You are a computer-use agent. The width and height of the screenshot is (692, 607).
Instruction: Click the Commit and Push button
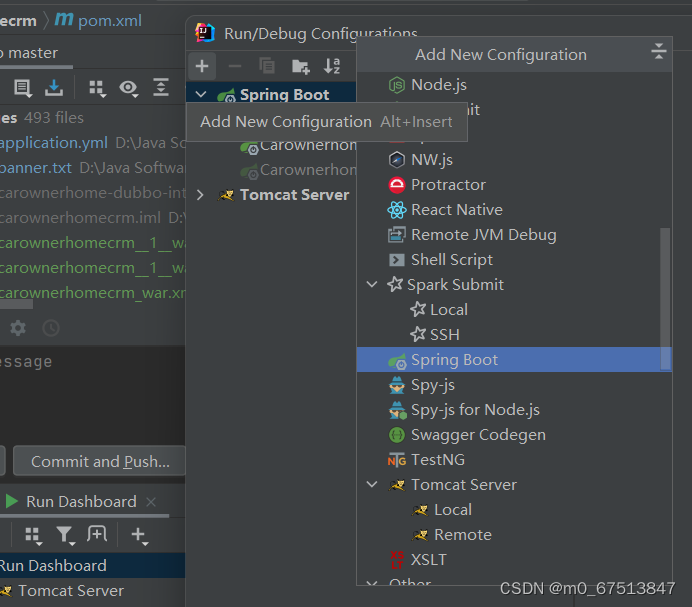(x=100, y=461)
